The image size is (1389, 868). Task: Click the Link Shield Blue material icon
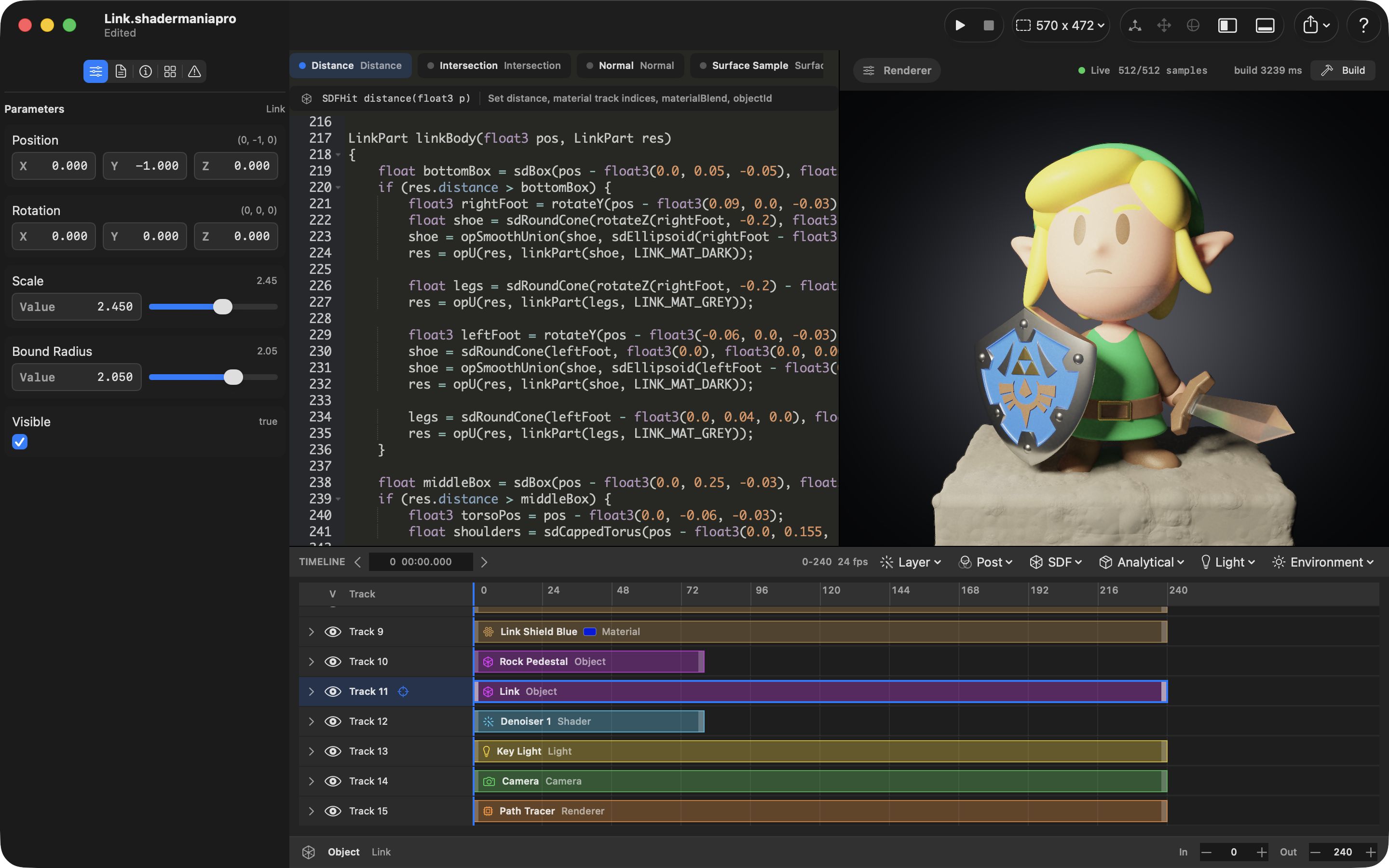488,632
